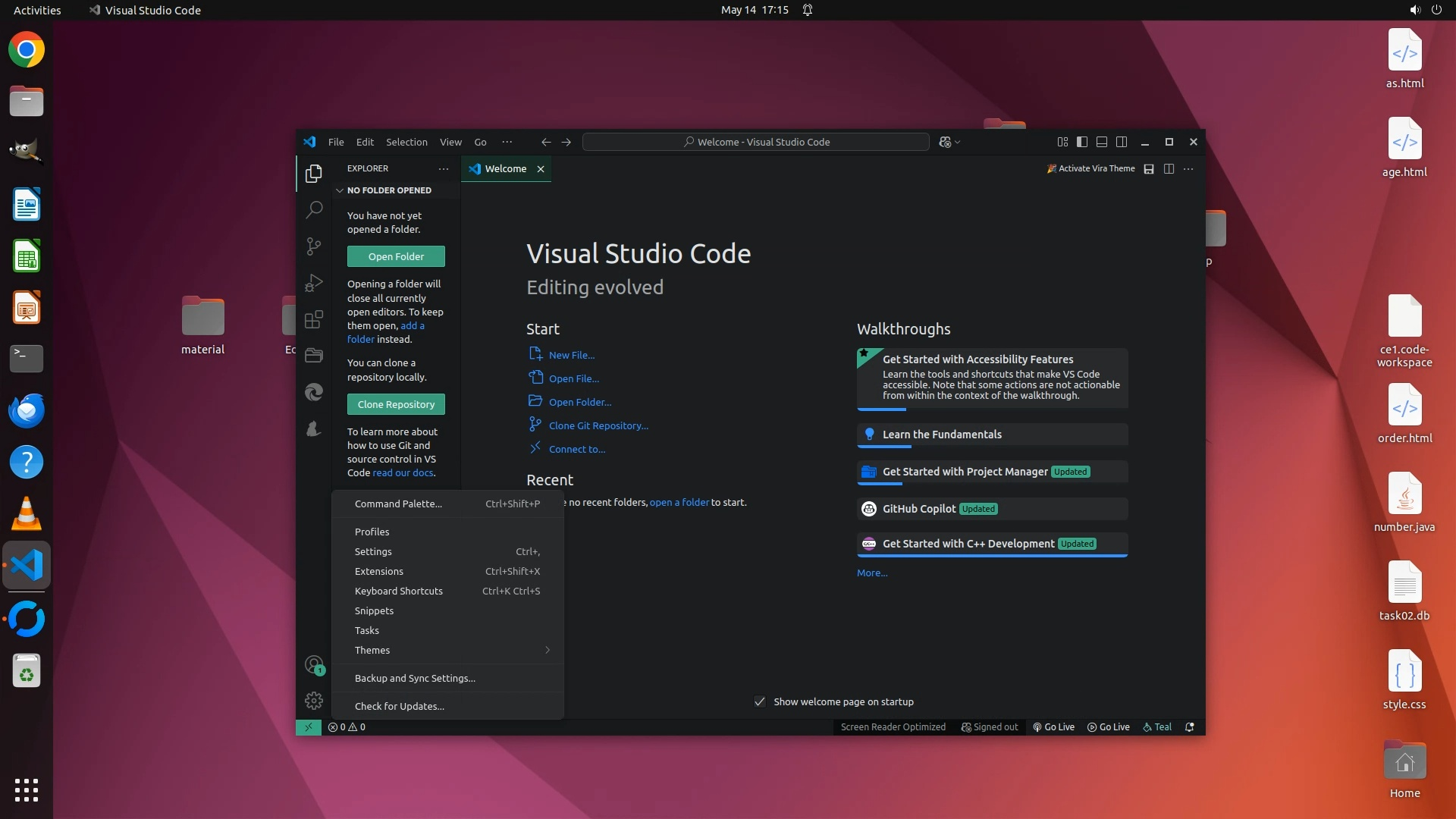Image resolution: width=1456 pixels, height=819 pixels.
Task: Open the Search view in activity bar
Action: click(x=314, y=209)
